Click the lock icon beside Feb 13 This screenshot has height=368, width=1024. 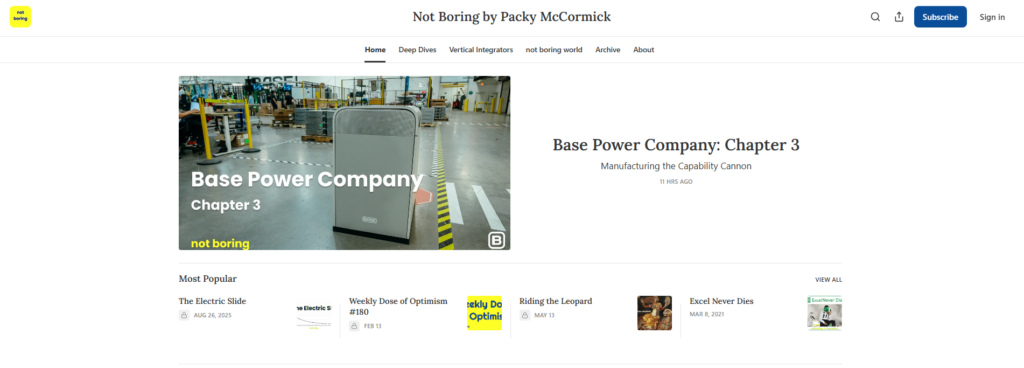point(354,326)
